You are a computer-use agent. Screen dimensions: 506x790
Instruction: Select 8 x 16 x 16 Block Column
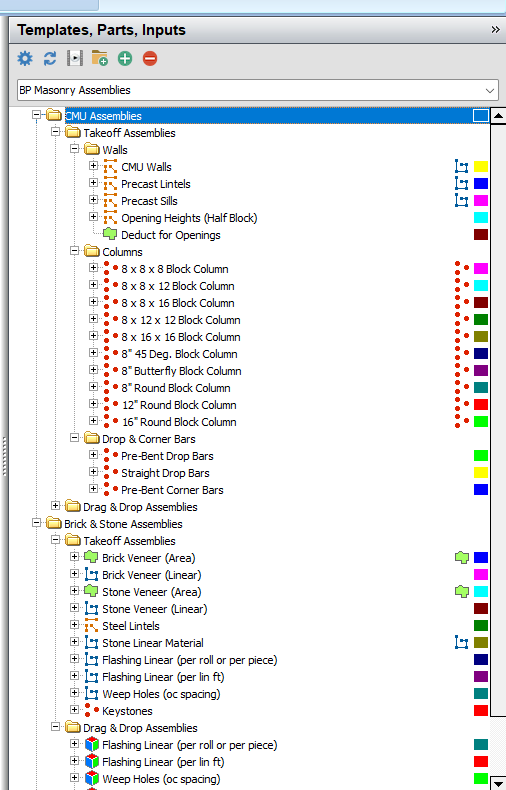click(181, 337)
